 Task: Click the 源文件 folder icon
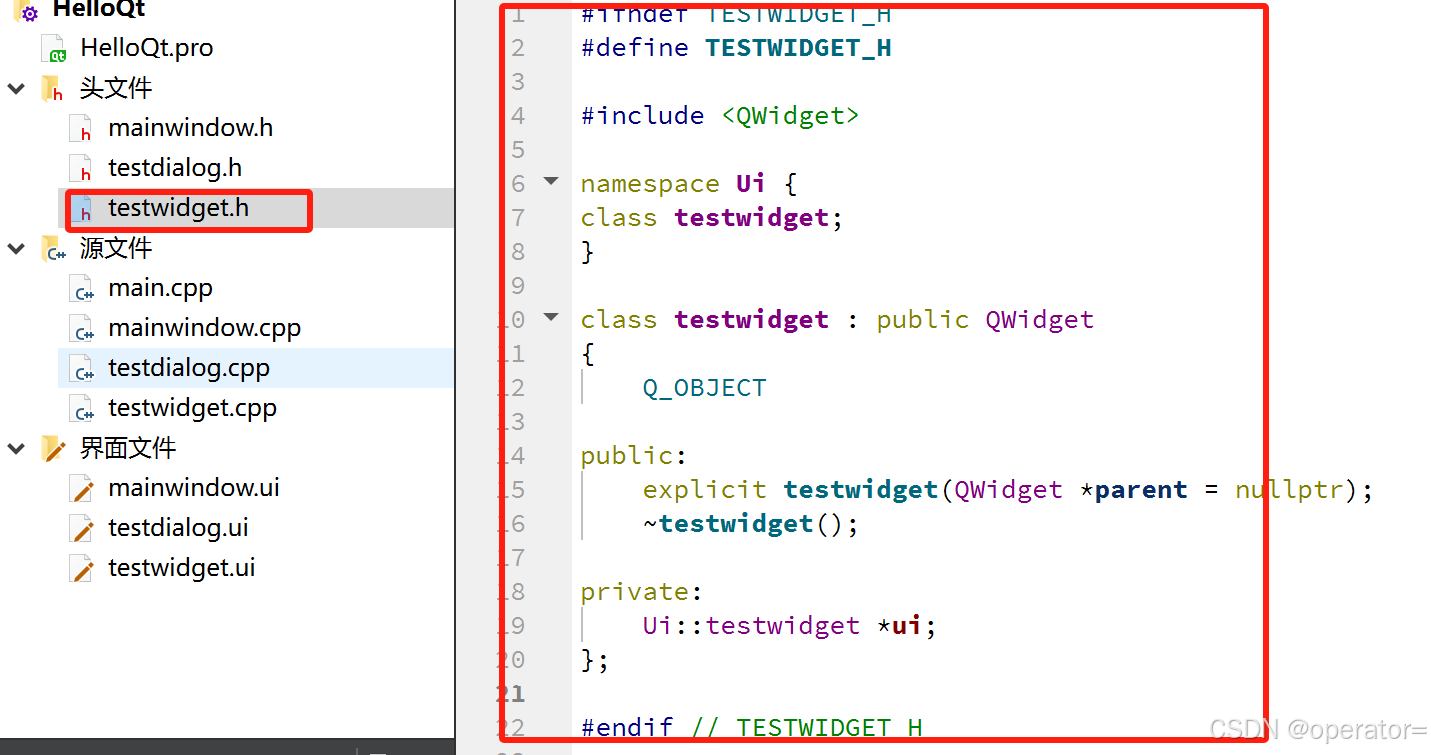(x=52, y=248)
